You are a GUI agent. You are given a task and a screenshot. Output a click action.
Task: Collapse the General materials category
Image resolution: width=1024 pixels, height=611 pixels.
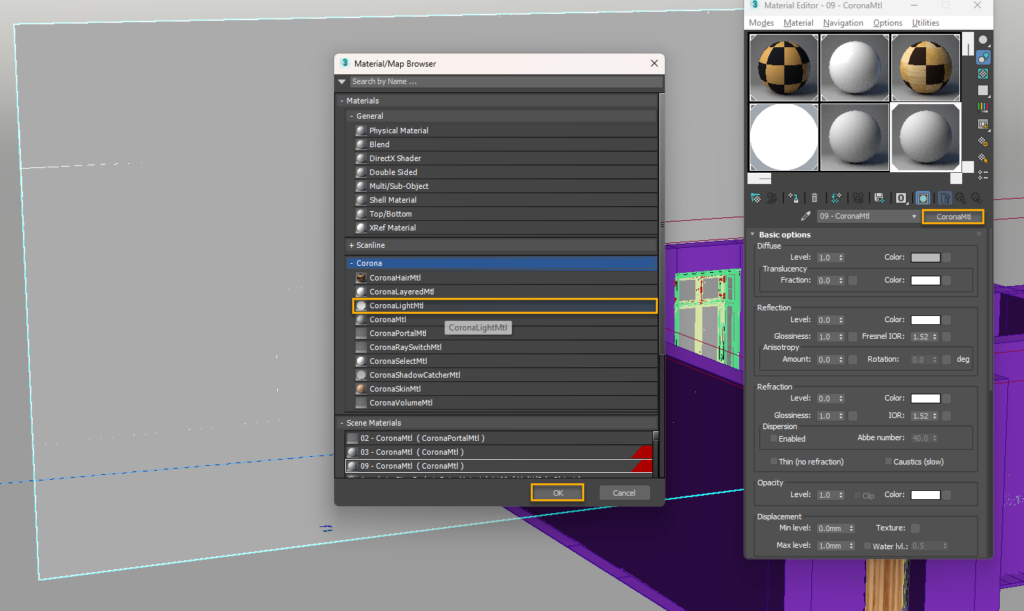point(351,116)
